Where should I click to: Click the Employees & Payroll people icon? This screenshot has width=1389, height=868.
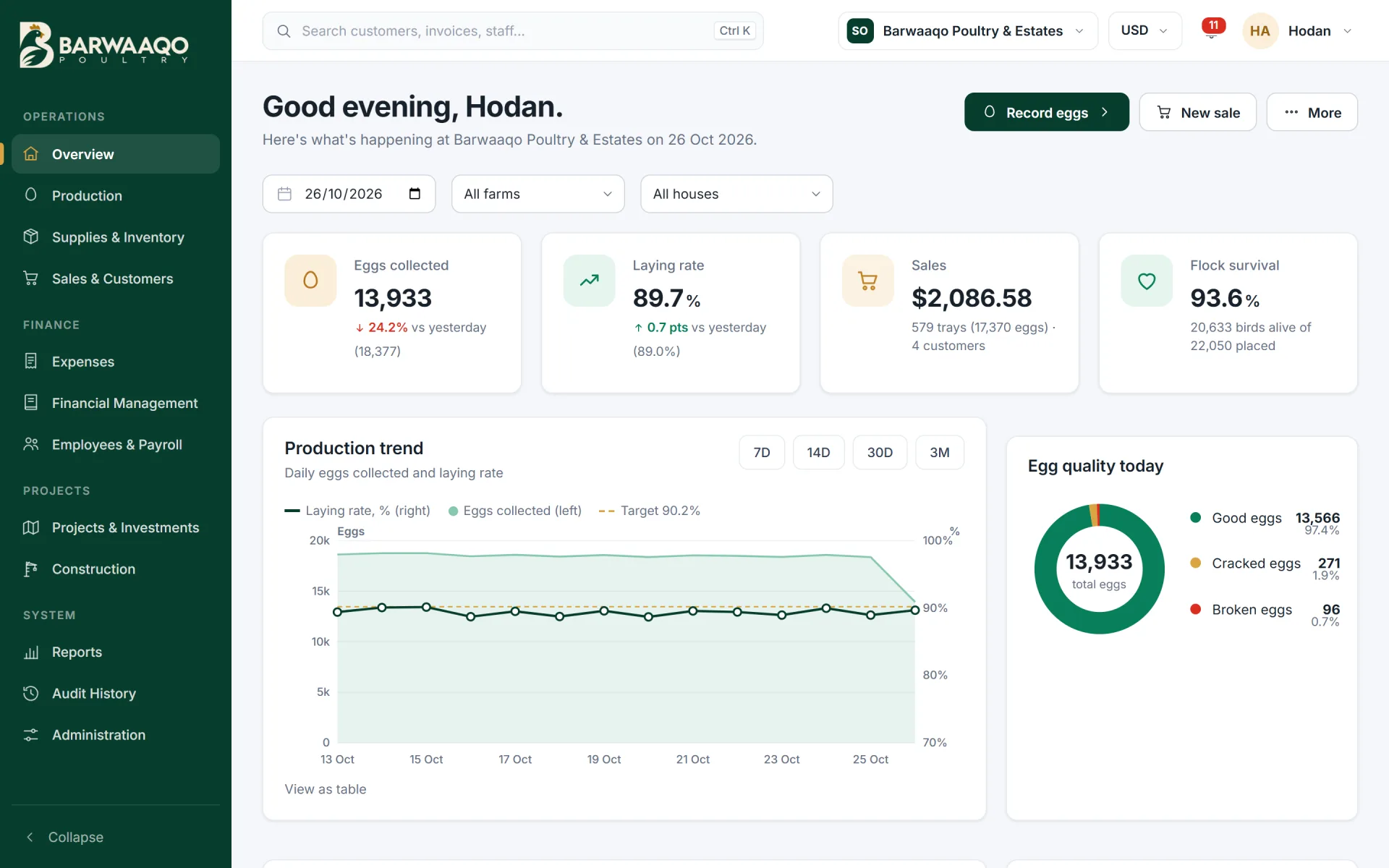[x=31, y=445]
